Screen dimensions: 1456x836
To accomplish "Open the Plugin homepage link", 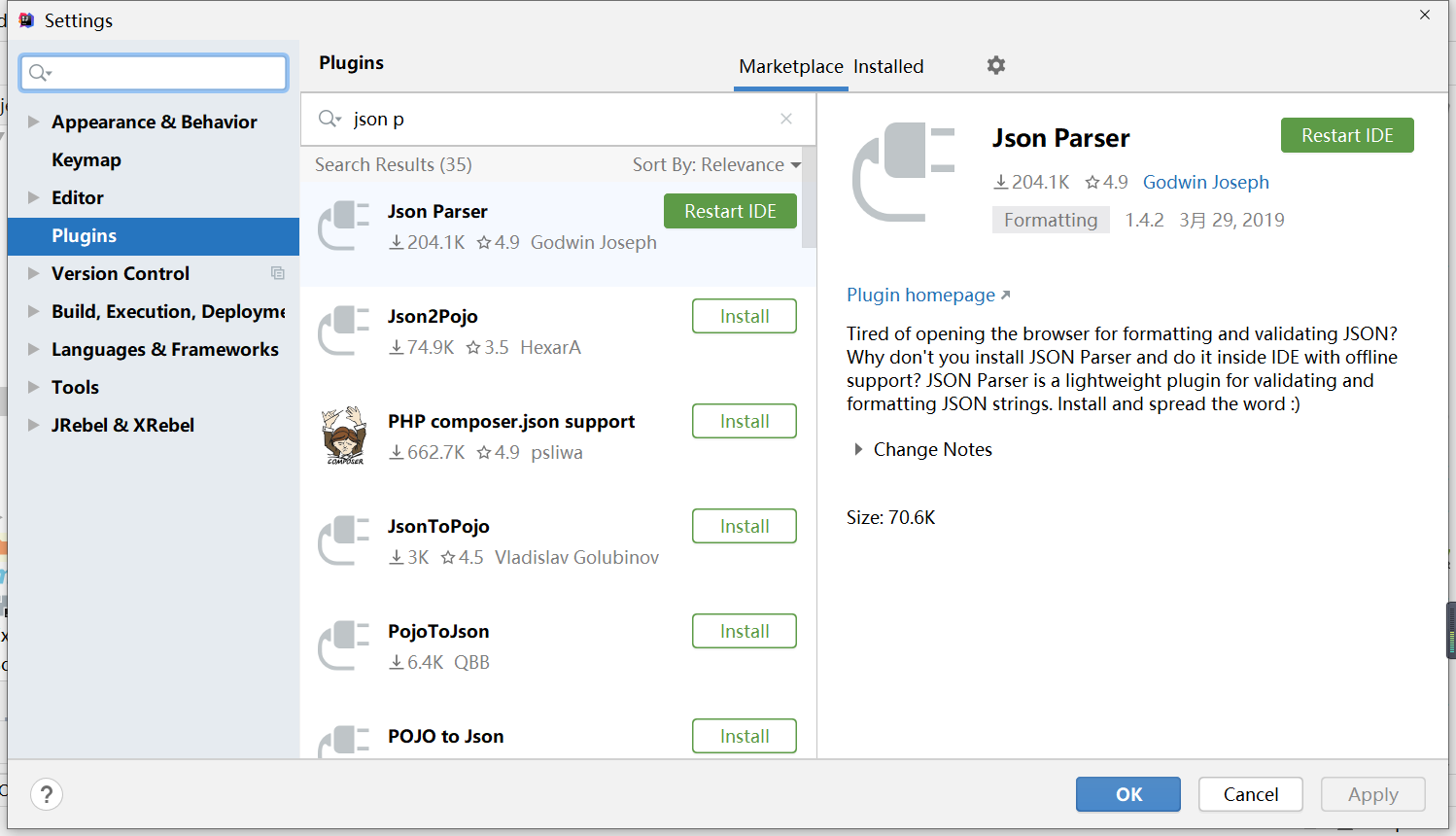I will [x=928, y=295].
